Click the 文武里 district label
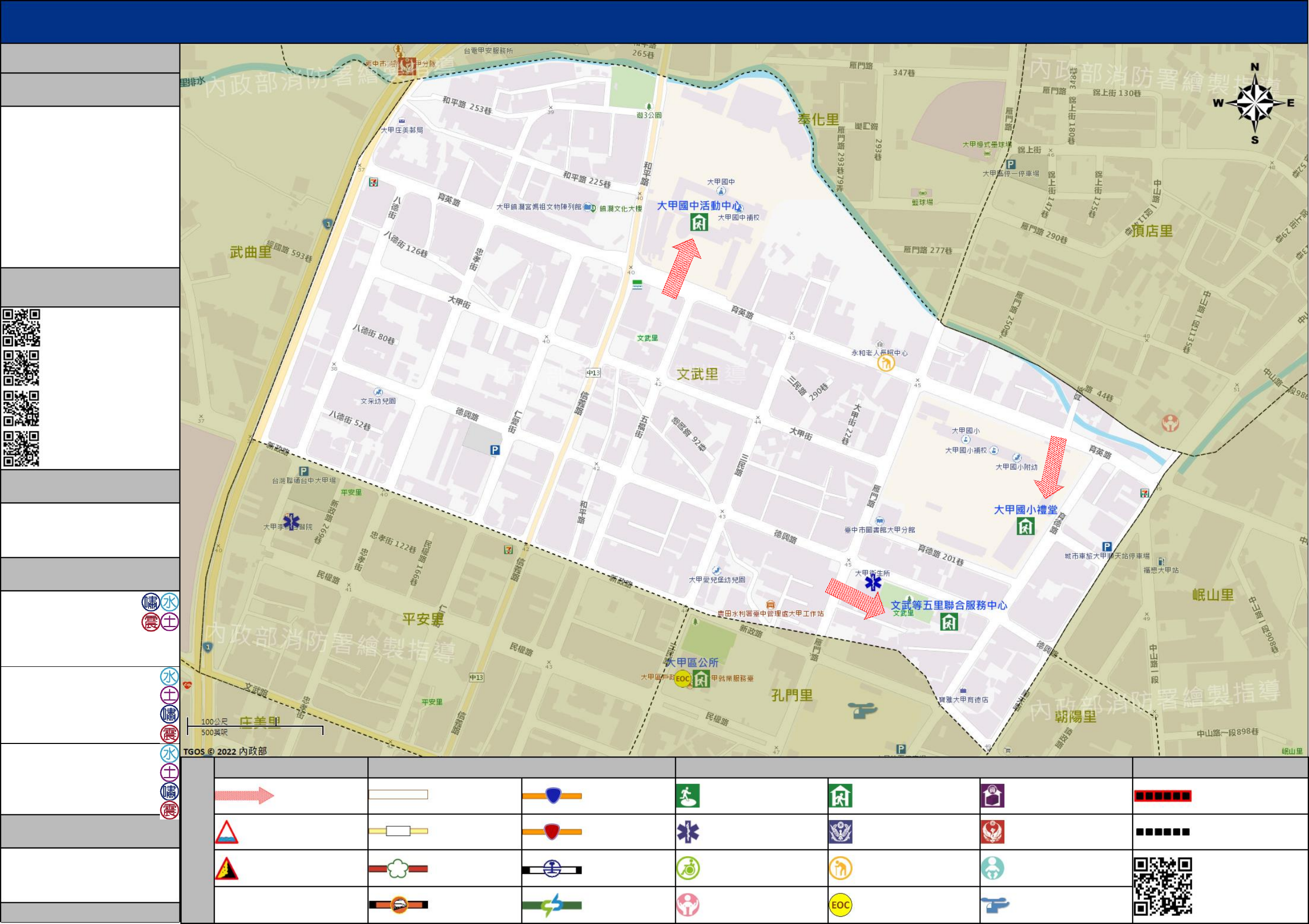The height and width of the screenshot is (924, 1309). click(x=697, y=375)
